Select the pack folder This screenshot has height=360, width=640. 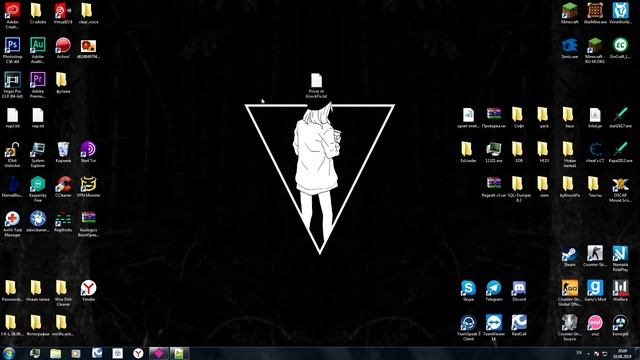(x=544, y=117)
